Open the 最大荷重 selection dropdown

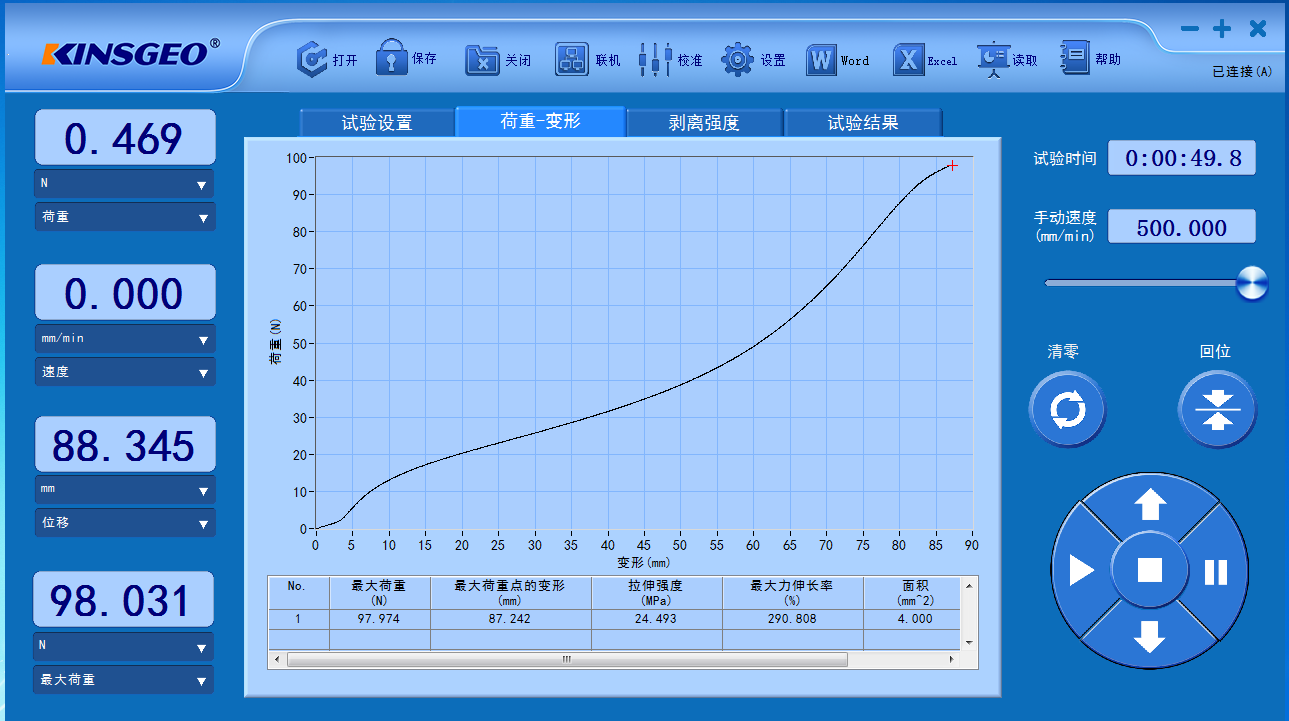(x=122, y=679)
